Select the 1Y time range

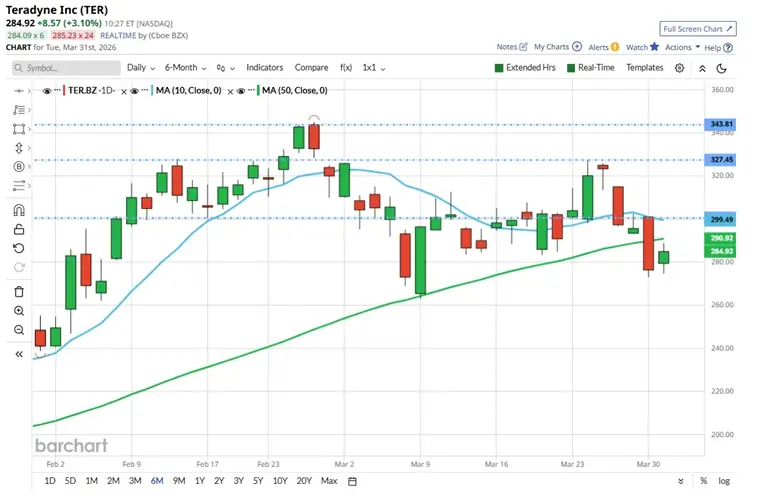pyautogui.click(x=200, y=481)
